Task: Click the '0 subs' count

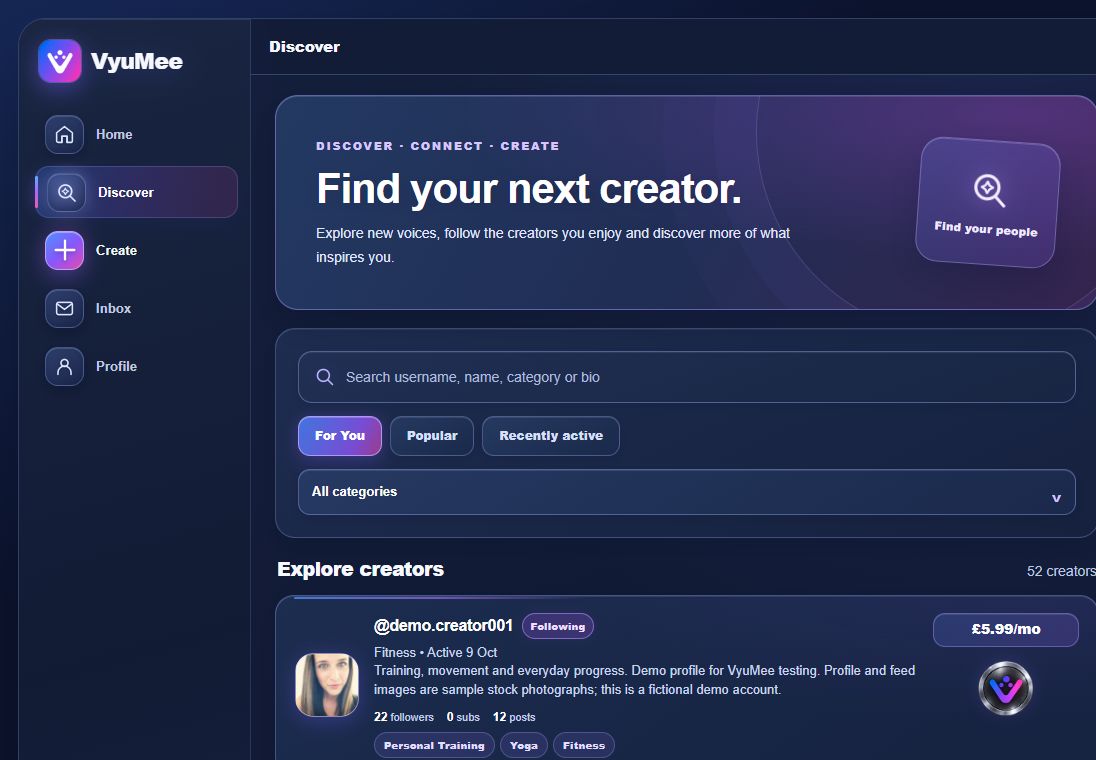Action: (463, 717)
